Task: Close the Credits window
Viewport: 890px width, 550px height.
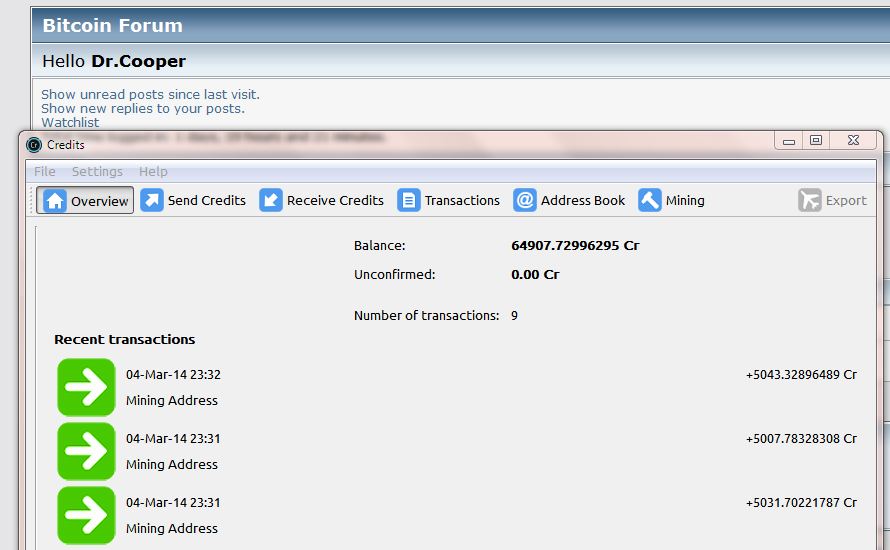Action: (x=854, y=140)
